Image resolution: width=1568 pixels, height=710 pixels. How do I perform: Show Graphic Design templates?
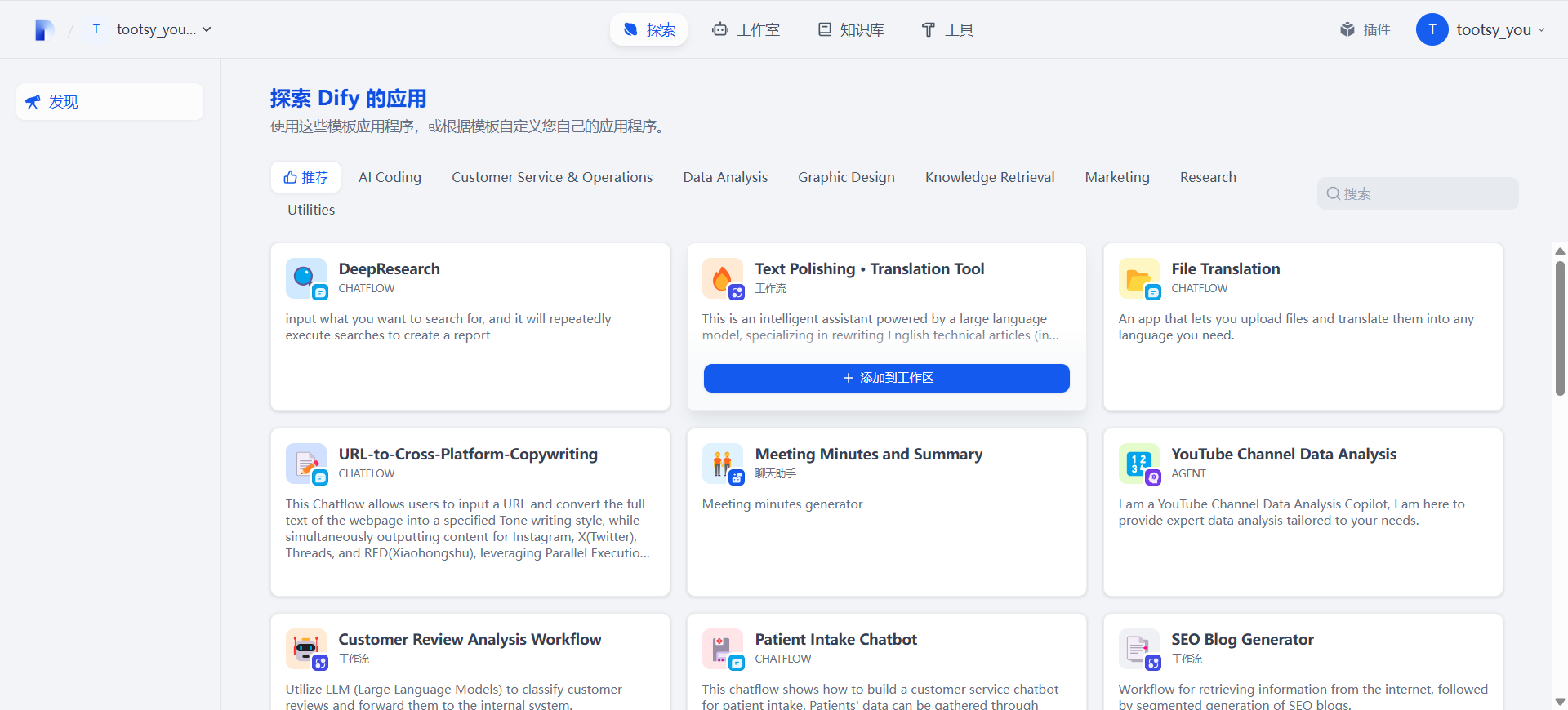[x=846, y=177]
